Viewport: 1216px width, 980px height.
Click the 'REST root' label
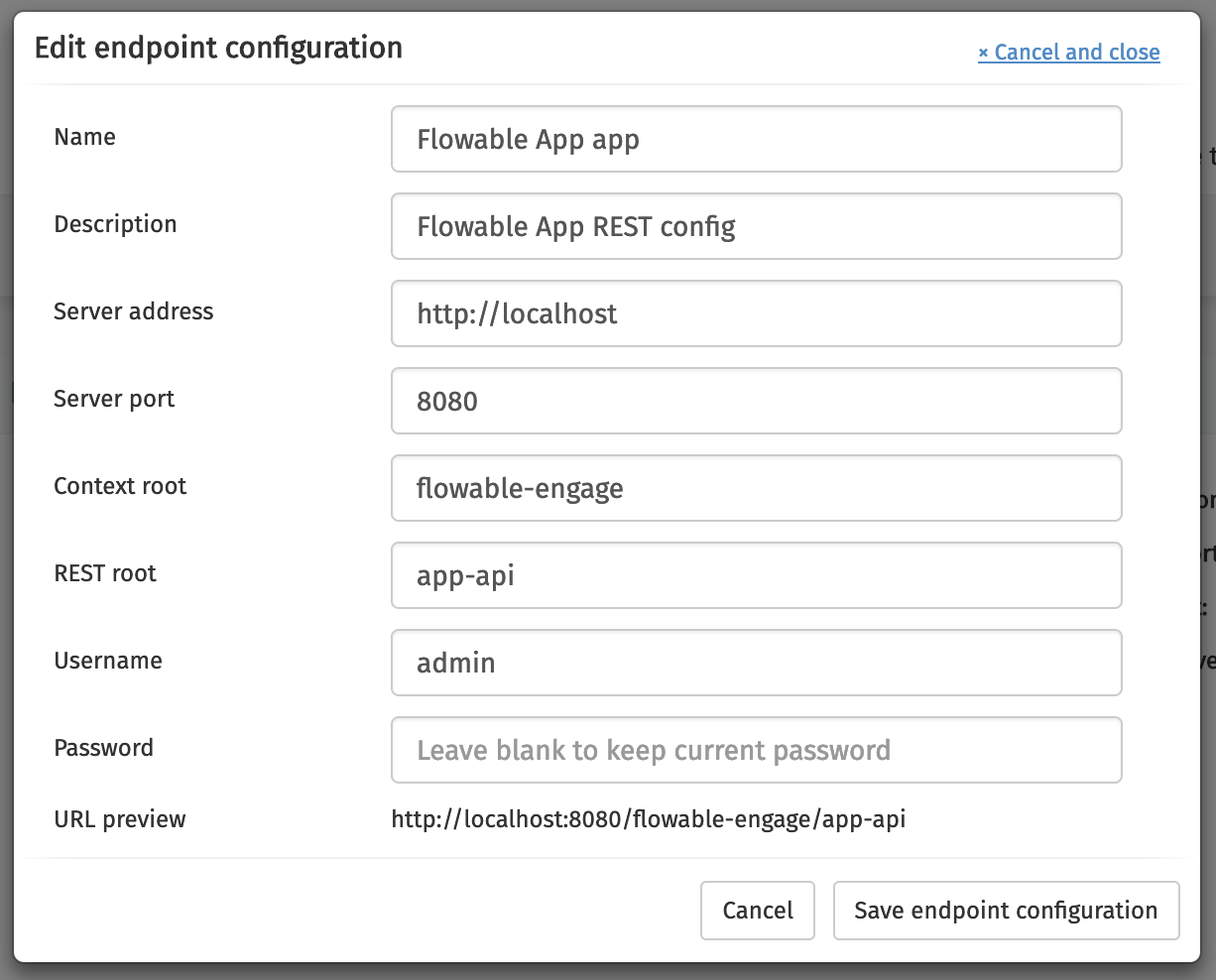pyautogui.click(x=105, y=573)
